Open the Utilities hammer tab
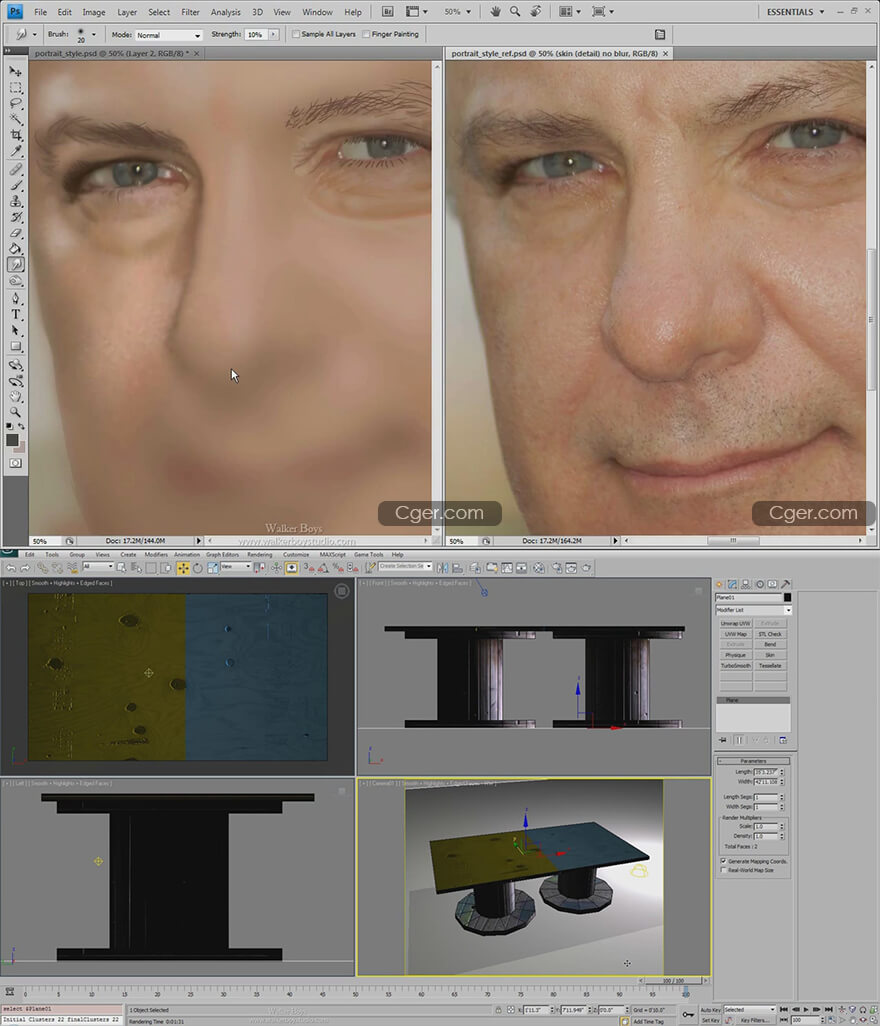Viewport: 880px width, 1026px height. point(786,584)
